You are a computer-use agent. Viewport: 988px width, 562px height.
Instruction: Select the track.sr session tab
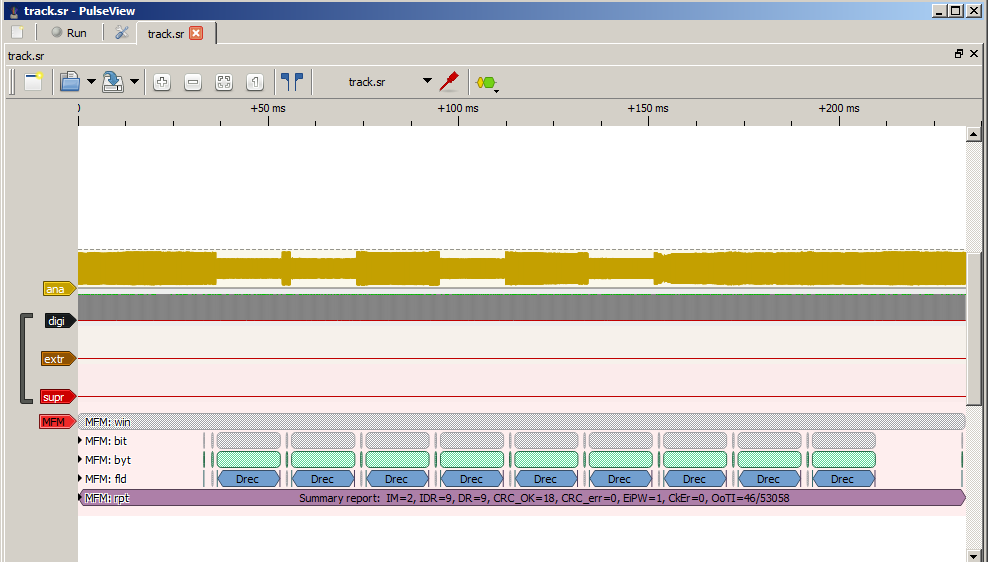point(166,33)
